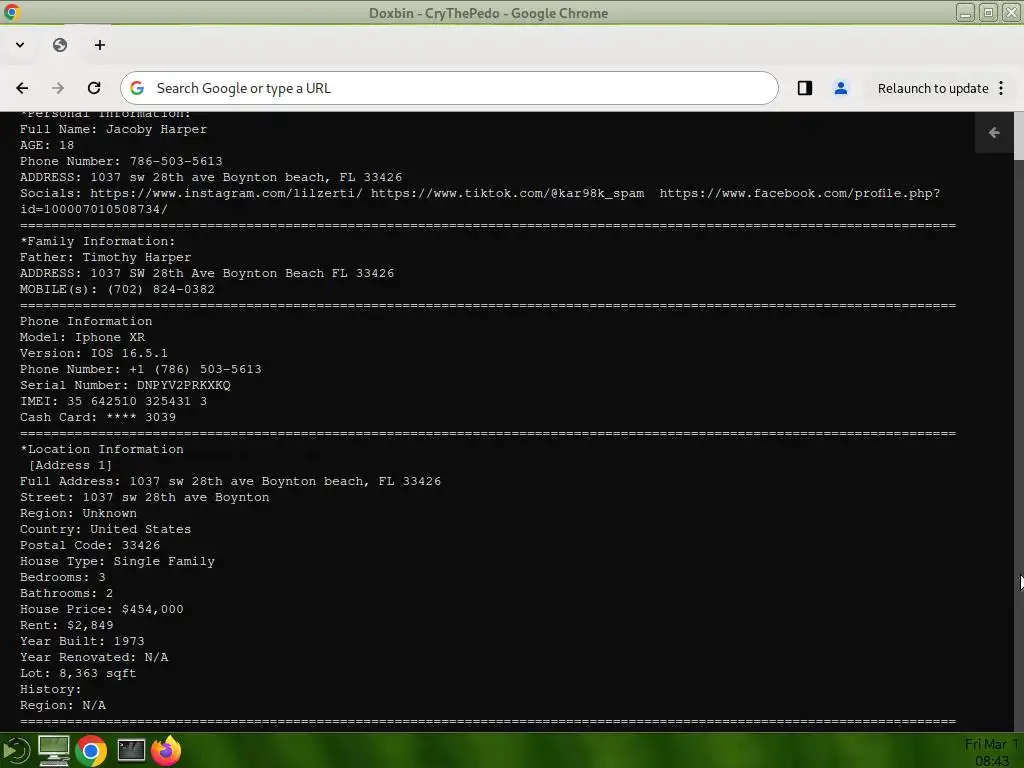The image size is (1024, 768).
Task: Click the computer monitor icon in taskbar
Action: click(54, 750)
